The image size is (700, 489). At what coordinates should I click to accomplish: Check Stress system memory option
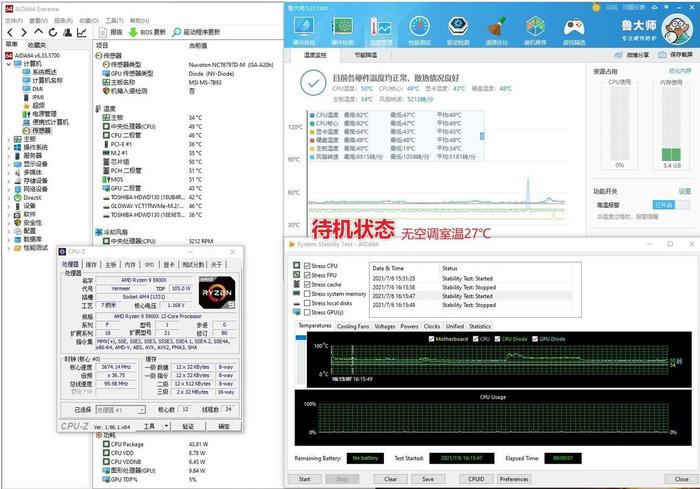click(307, 294)
